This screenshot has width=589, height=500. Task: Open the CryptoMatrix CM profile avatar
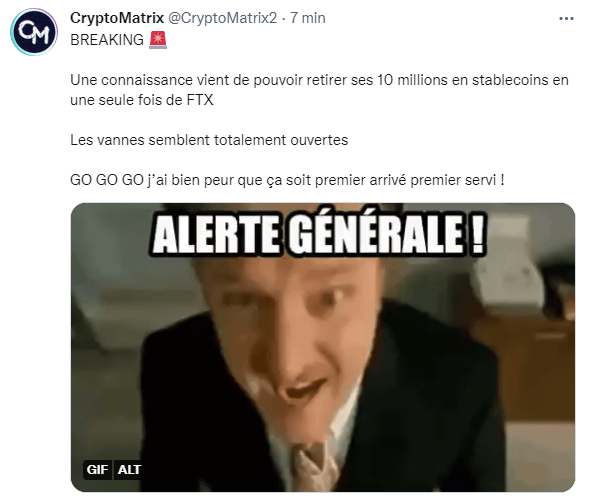tap(34, 32)
